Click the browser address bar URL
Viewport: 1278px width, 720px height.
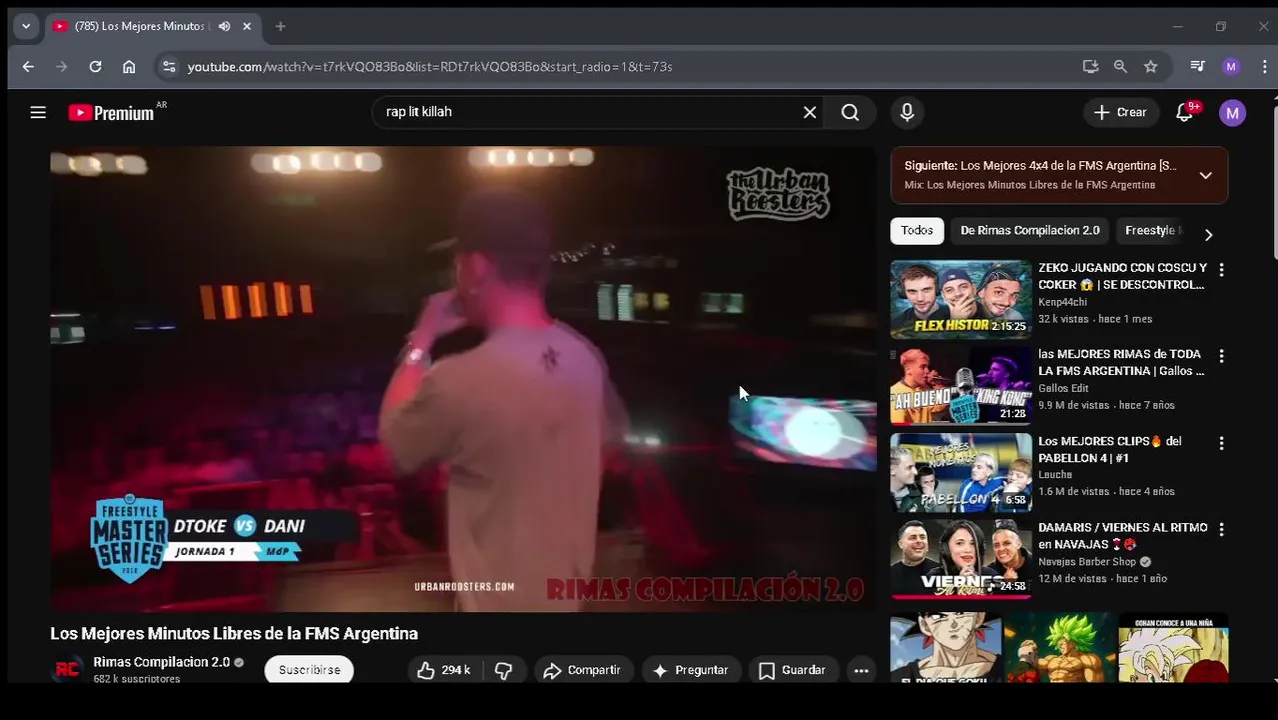tap(430, 66)
